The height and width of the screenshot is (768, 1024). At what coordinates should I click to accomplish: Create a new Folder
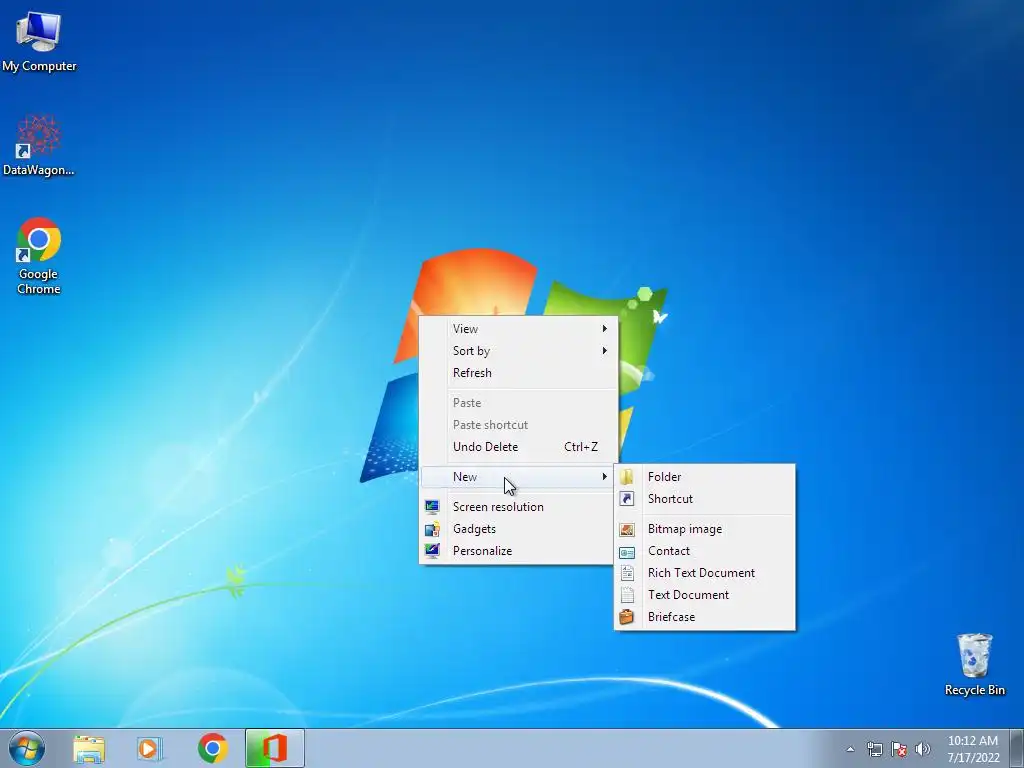click(705, 477)
